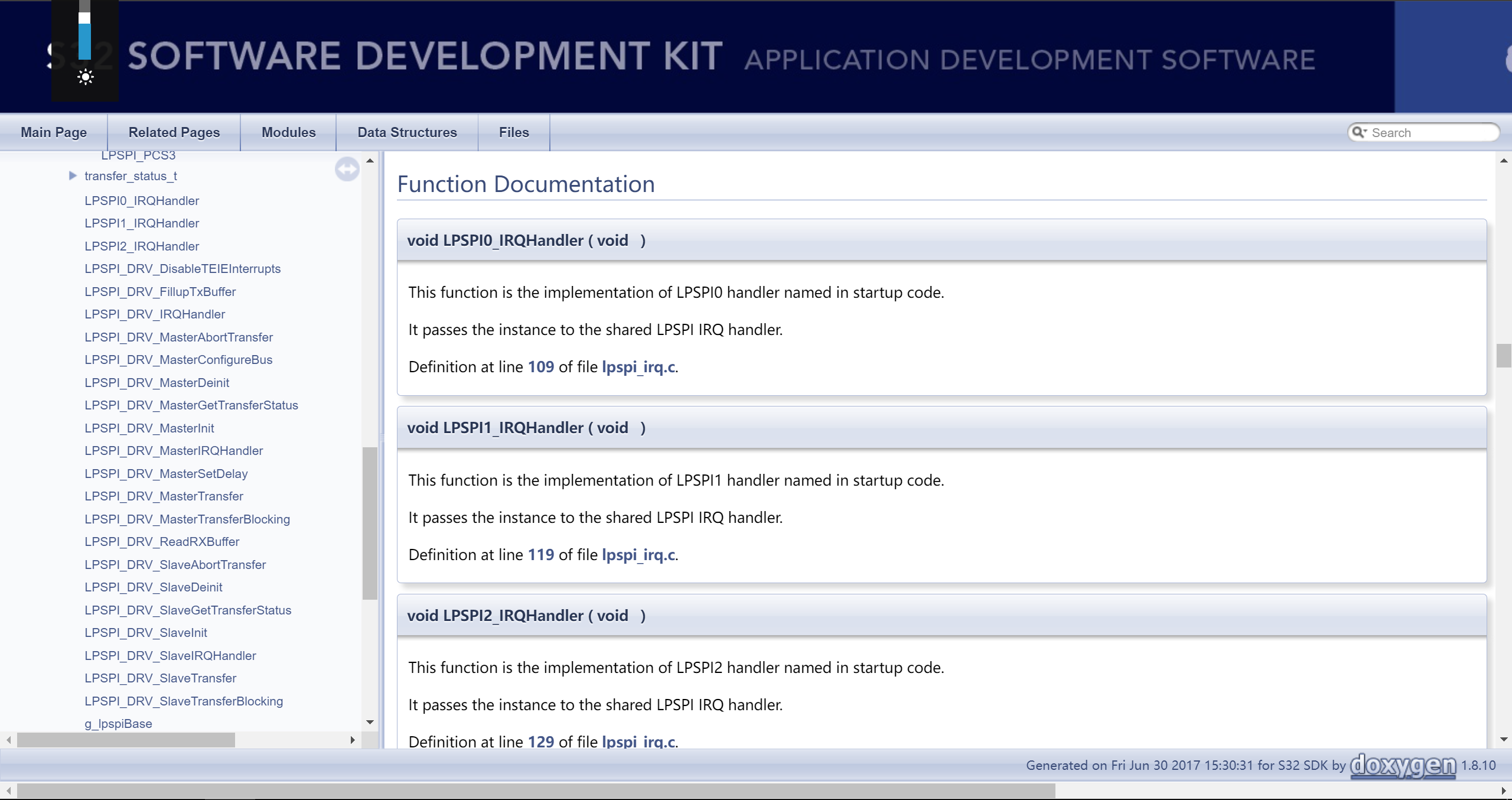Screen dimensions: 1512x800
Task: Expand the transfer_status_t tree node
Action: click(x=73, y=175)
